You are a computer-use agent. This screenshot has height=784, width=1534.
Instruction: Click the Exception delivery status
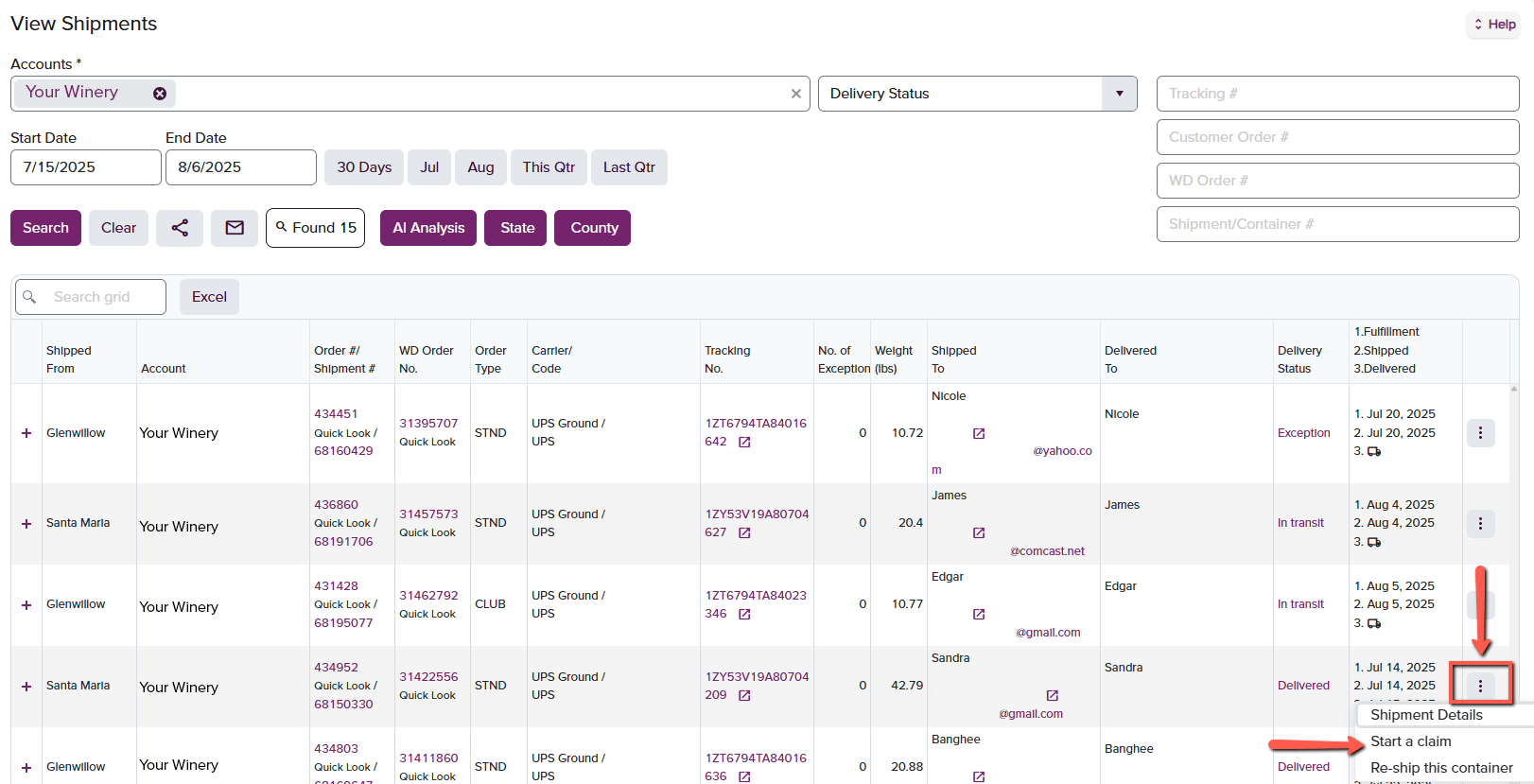click(x=1303, y=433)
